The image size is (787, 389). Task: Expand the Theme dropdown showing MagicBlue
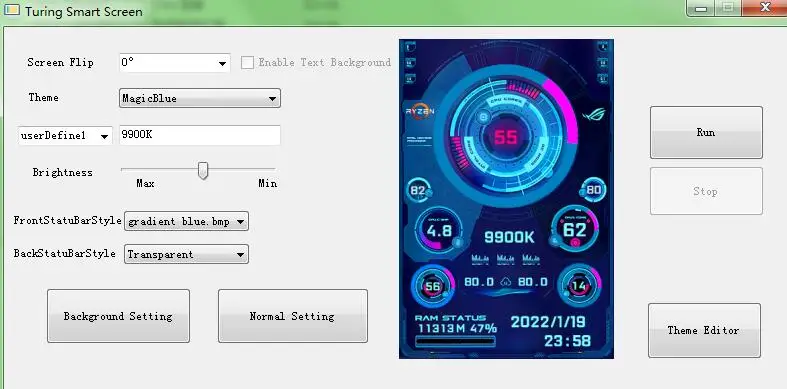(x=200, y=98)
